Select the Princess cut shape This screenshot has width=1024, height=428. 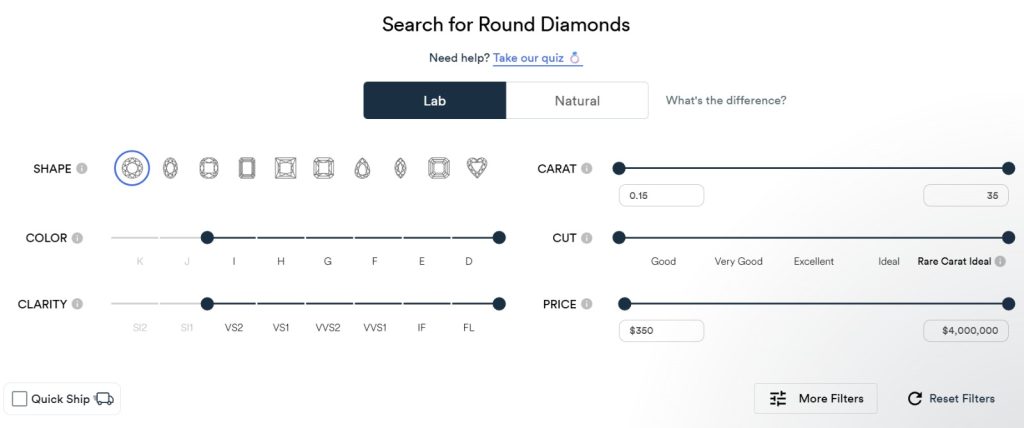pos(285,168)
